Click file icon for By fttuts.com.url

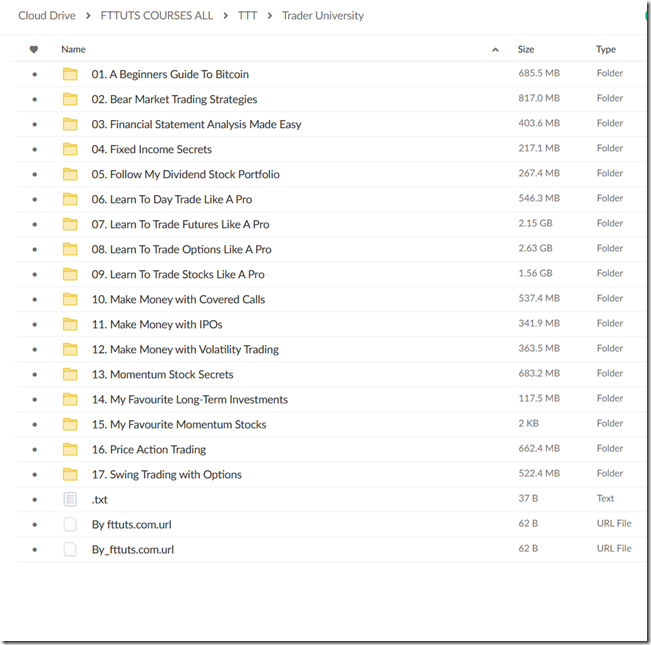click(70, 524)
